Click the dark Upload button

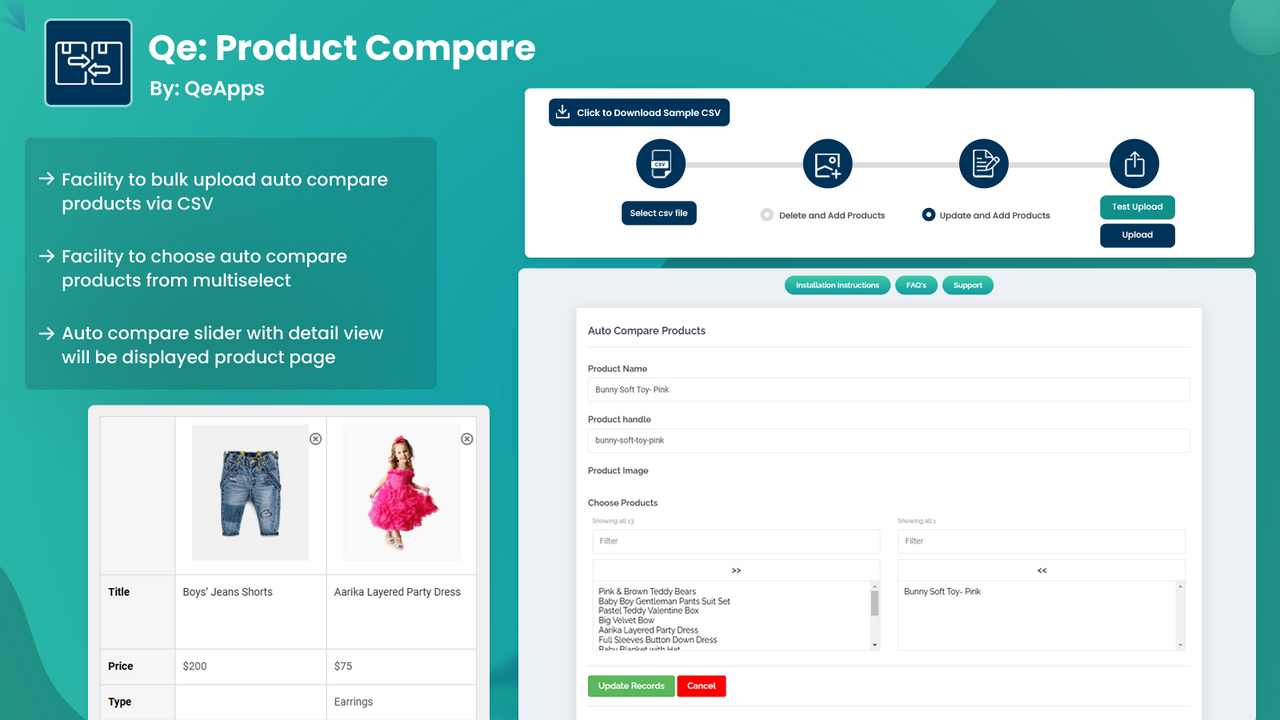tap(1137, 235)
